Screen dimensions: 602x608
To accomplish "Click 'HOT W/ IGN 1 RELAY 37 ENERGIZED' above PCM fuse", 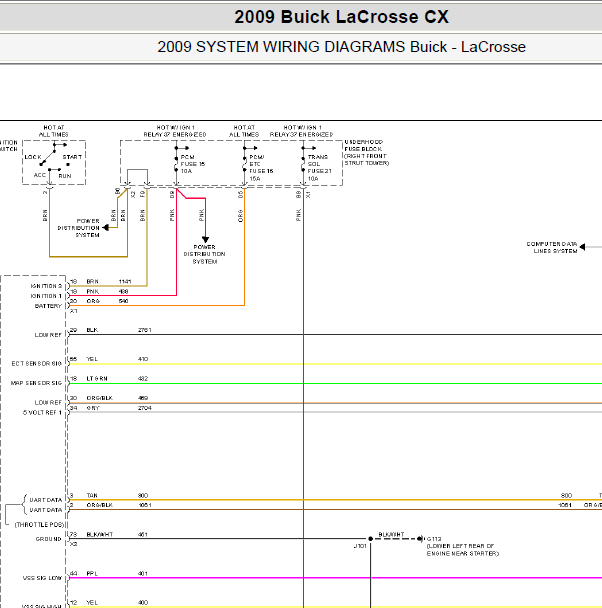I will pyautogui.click(x=175, y=131).
